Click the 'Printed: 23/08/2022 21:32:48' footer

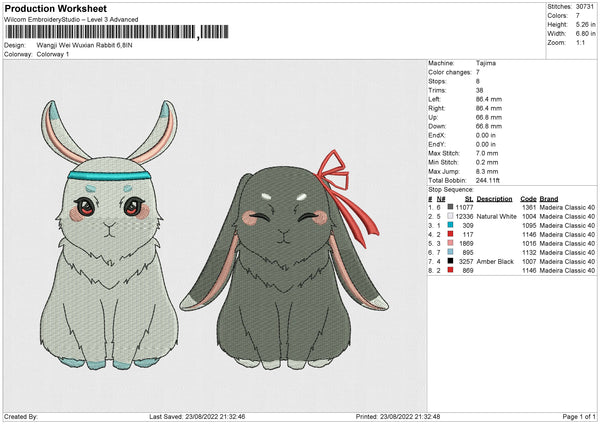(398, 416)
